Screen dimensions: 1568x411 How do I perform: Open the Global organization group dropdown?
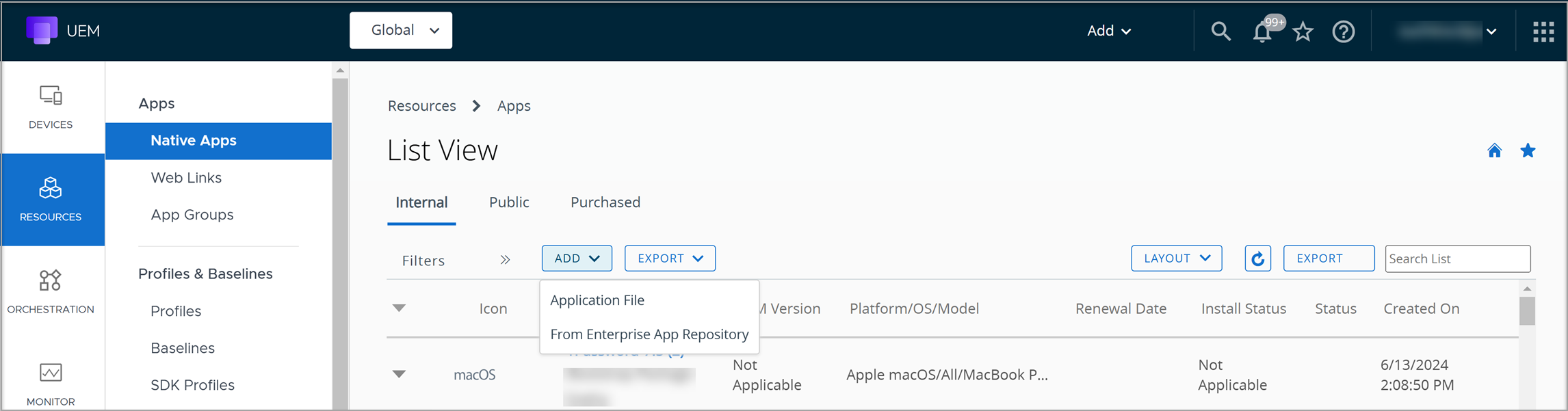click(401, 30)
